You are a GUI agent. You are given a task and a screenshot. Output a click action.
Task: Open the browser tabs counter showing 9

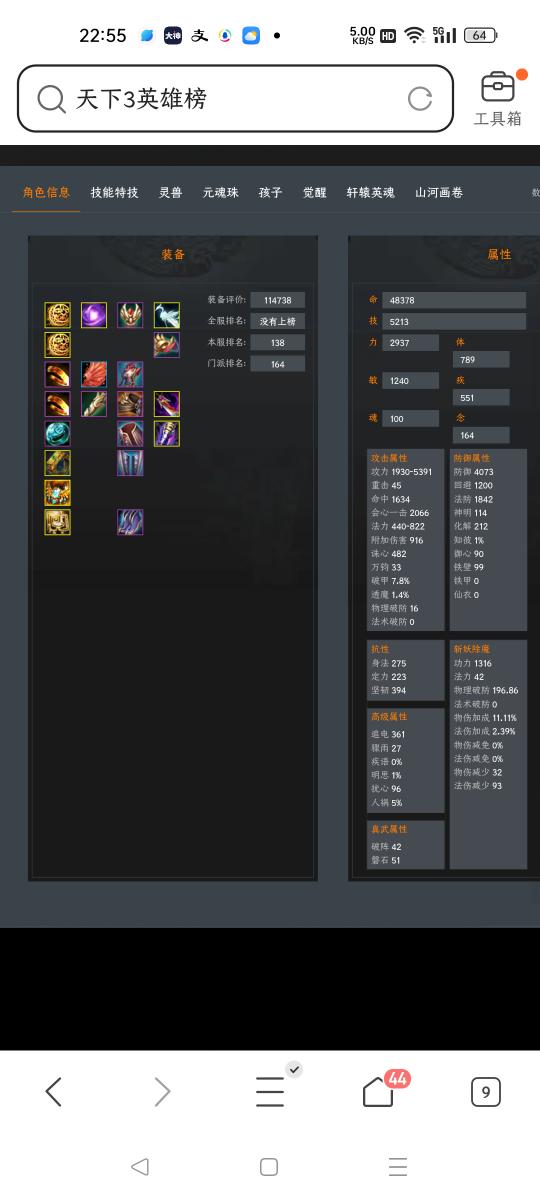click(x=485, y=1092)
